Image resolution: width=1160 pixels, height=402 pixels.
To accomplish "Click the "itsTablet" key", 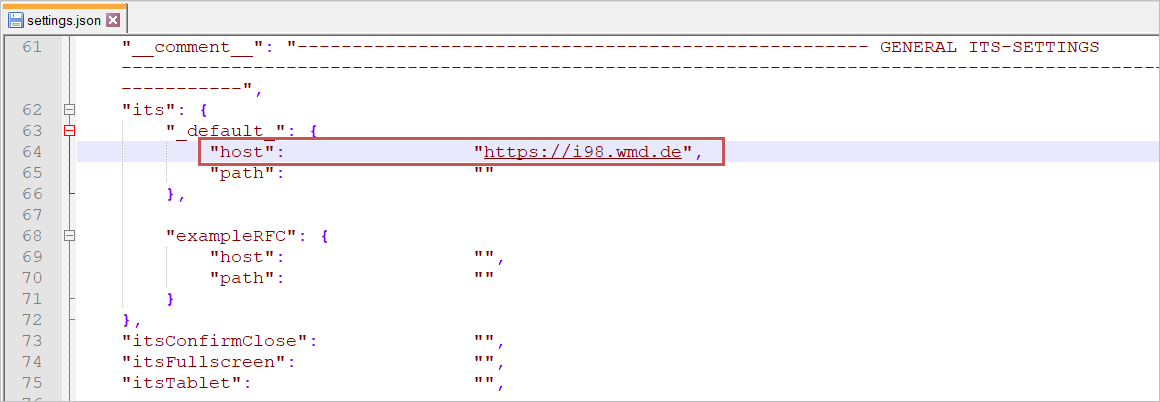I will 187,383.
